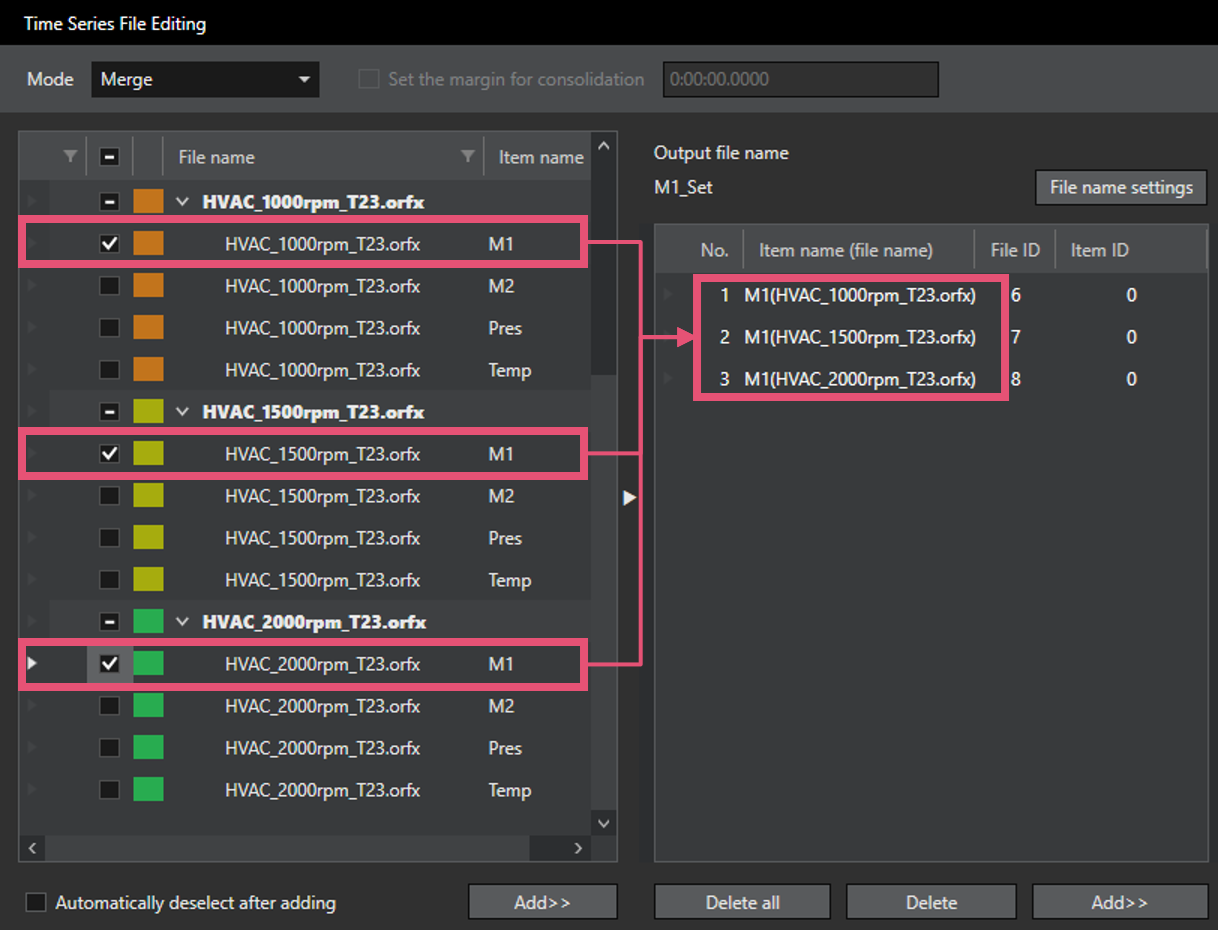
Task: Enable Automatically deselect after adding
Action: click(37, 903)
